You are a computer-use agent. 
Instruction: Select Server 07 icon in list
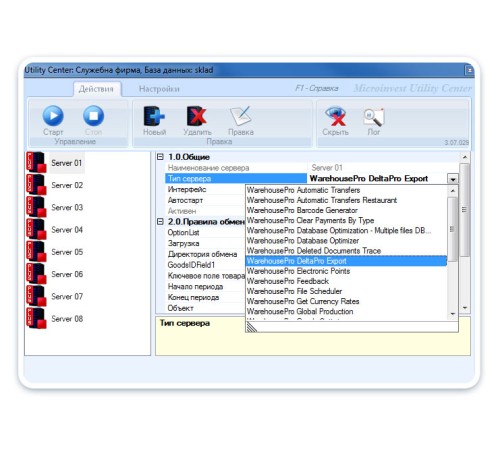click(36, 296)
